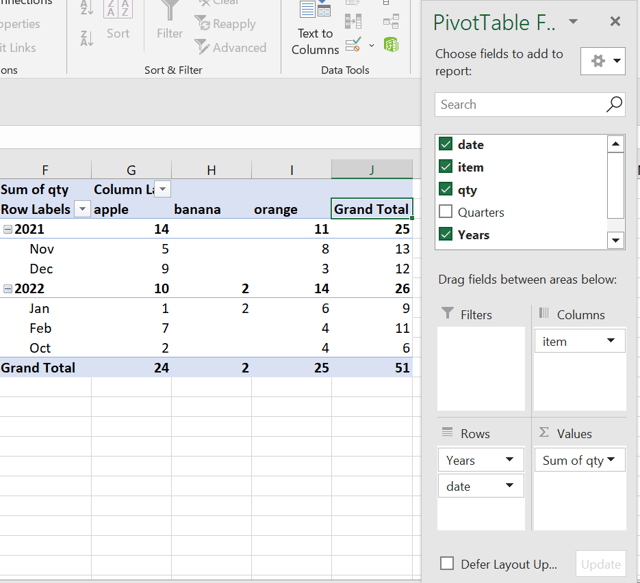Open Advanced filter options

(231, 47)
